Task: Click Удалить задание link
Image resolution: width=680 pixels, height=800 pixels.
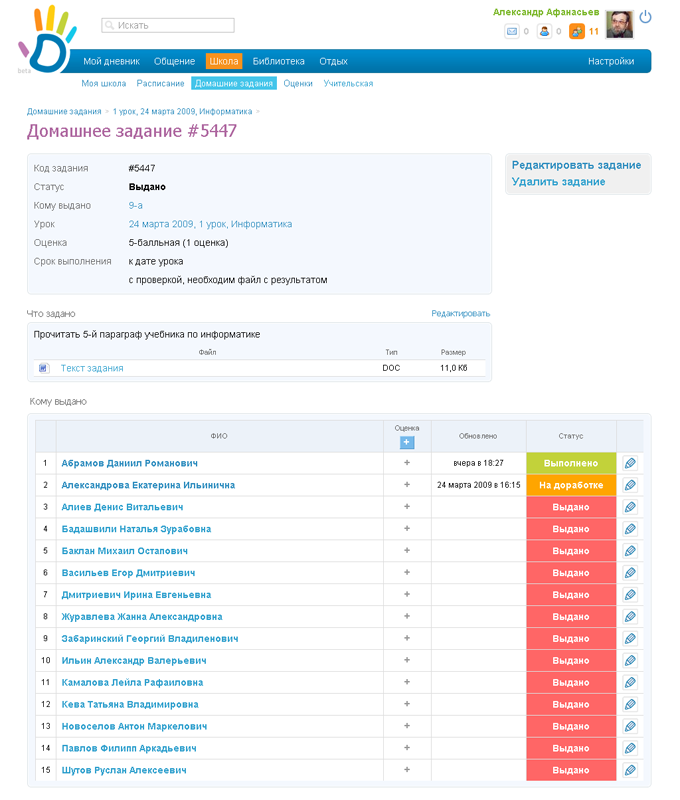Action: (558, 182)
